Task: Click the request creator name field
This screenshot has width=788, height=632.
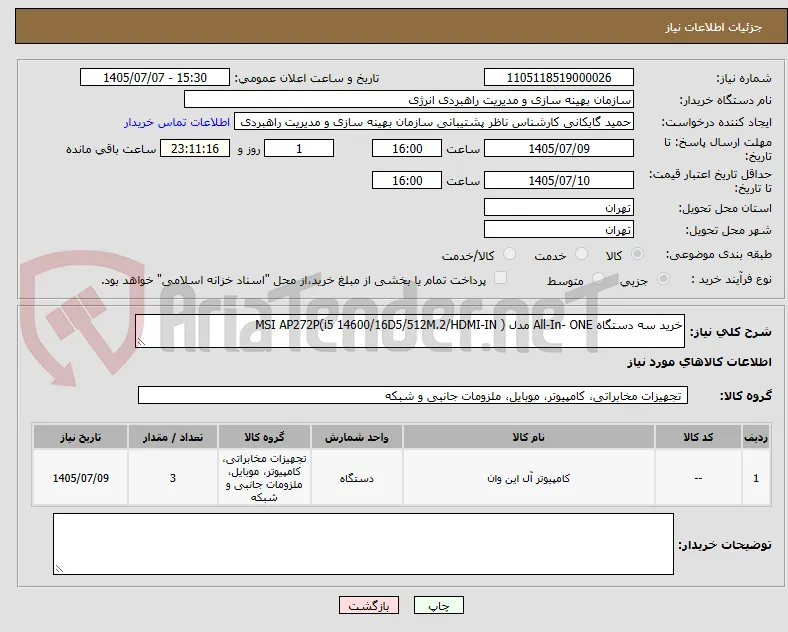Action: [x=434, y=122]
